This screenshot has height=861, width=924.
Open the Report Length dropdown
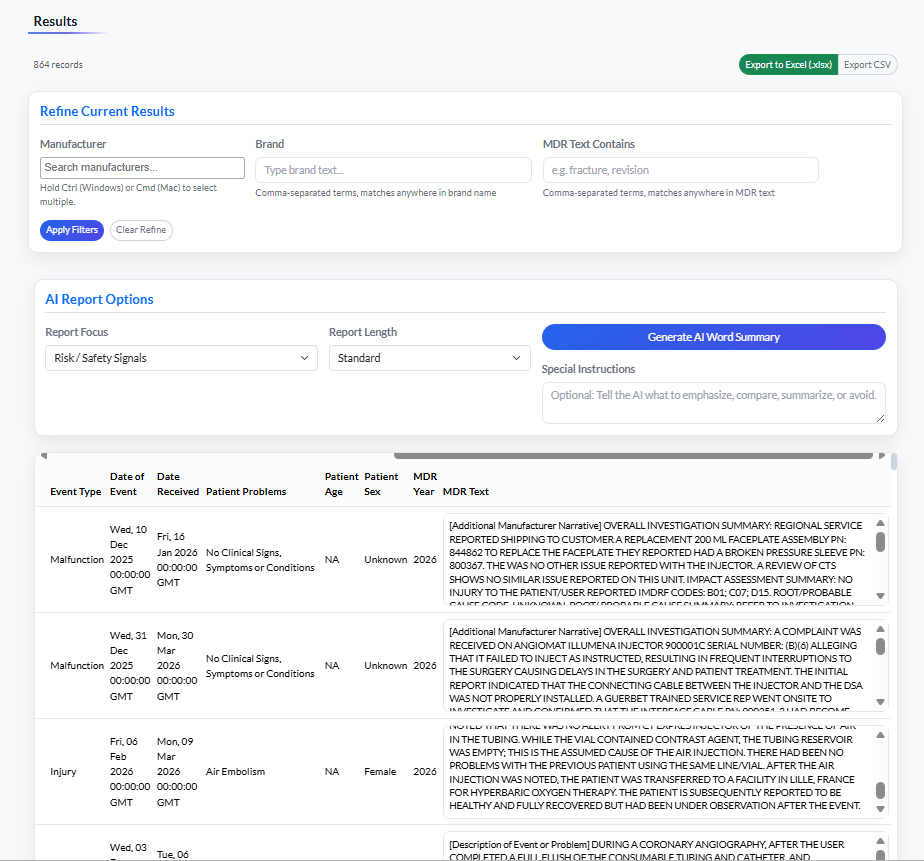tap(430, 358)
